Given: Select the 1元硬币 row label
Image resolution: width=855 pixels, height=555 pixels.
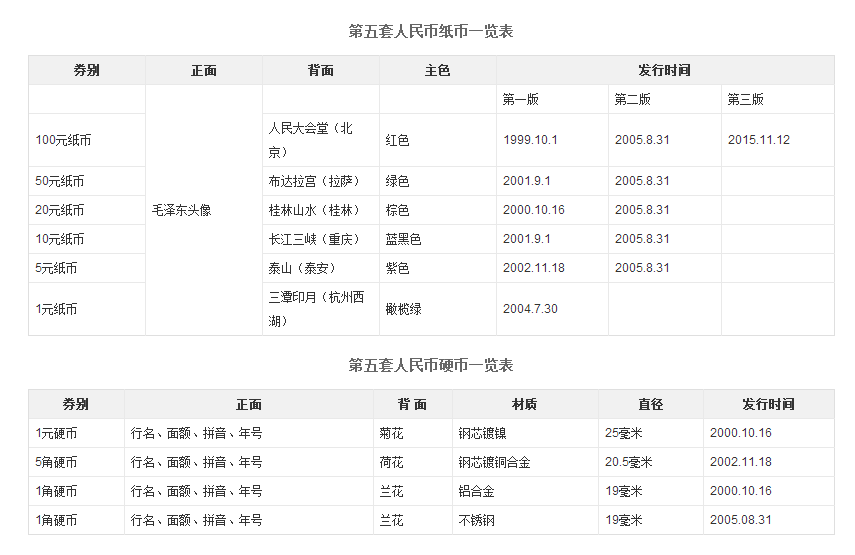Looking at the screenshot, I should (56, 433).
